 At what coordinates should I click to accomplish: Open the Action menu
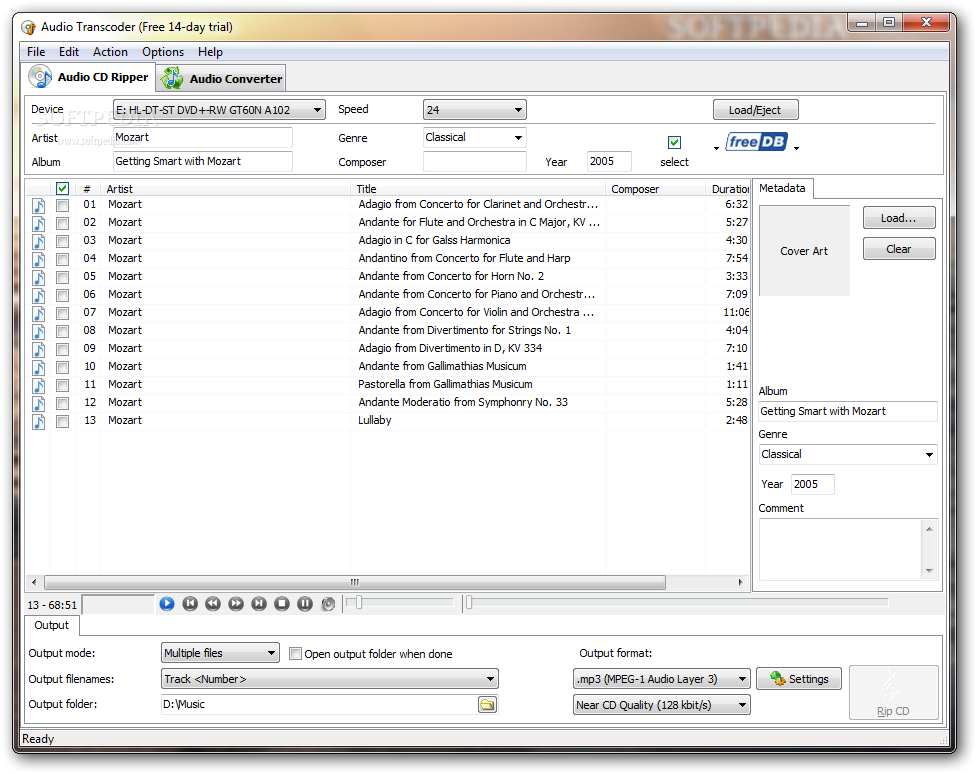point(110,52)
